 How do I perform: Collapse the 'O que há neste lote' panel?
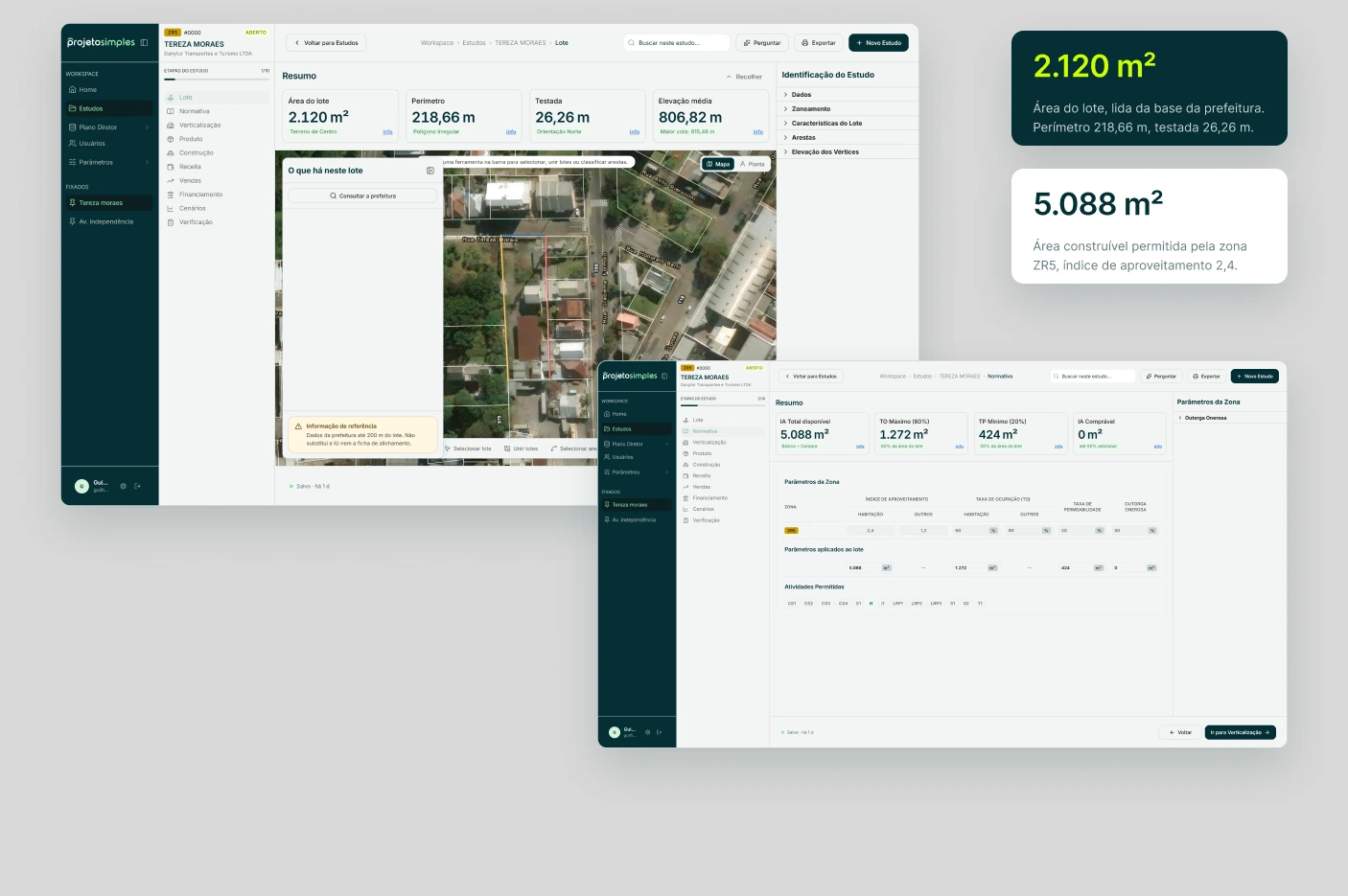pos(430,171)
